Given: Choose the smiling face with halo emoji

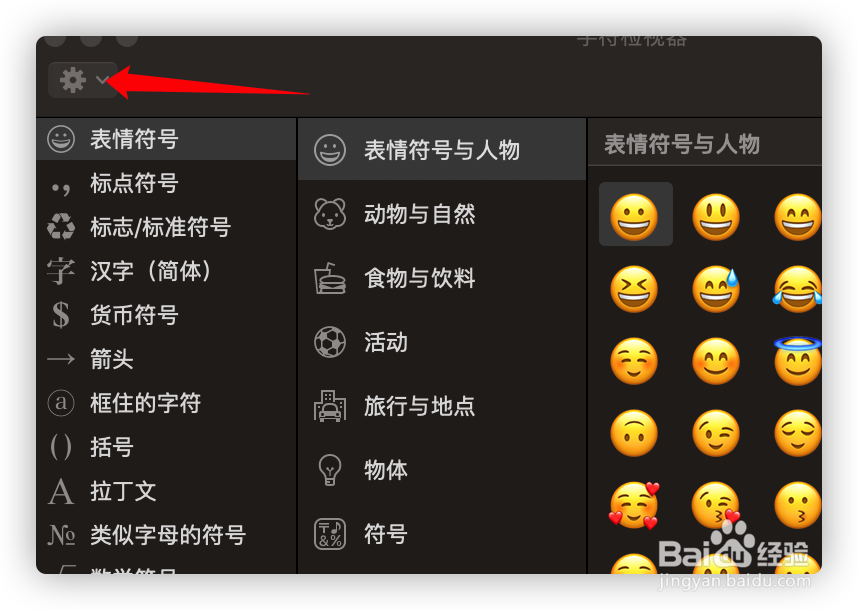Looking at the screenshot, I should point(797,361).
